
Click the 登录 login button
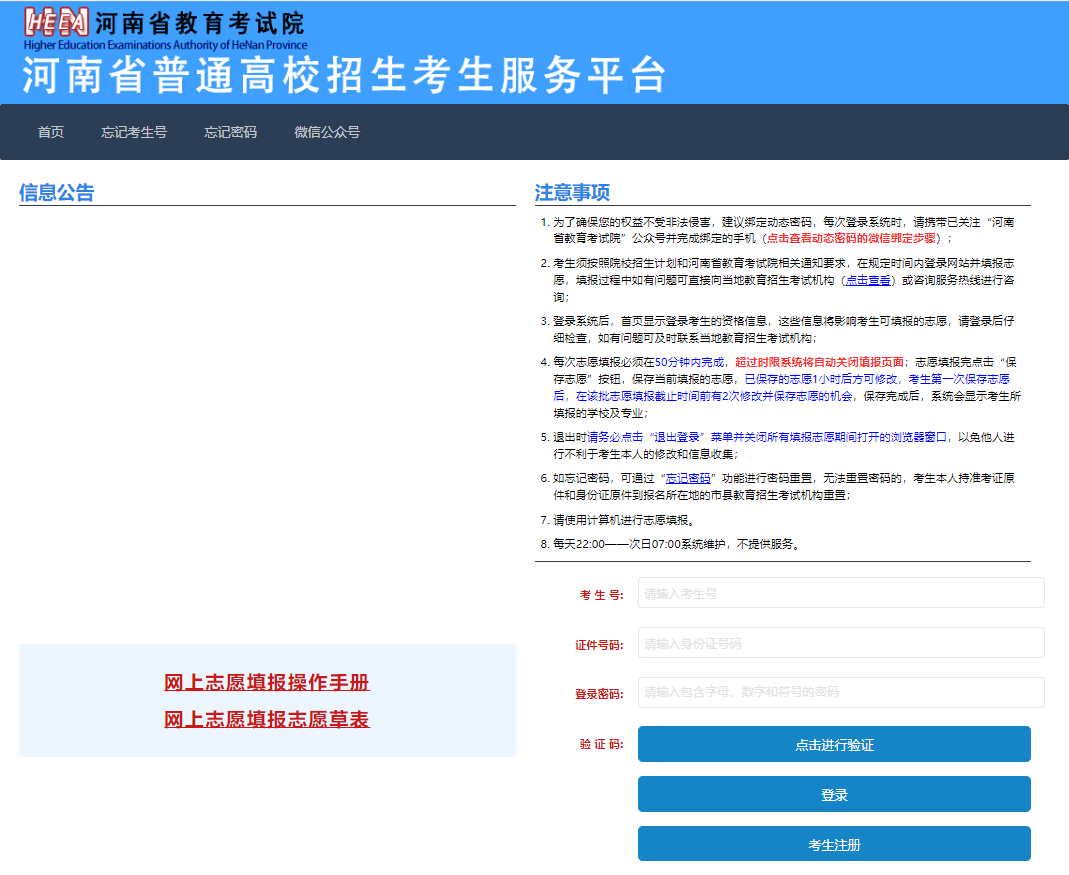click(x=834, y=795)
